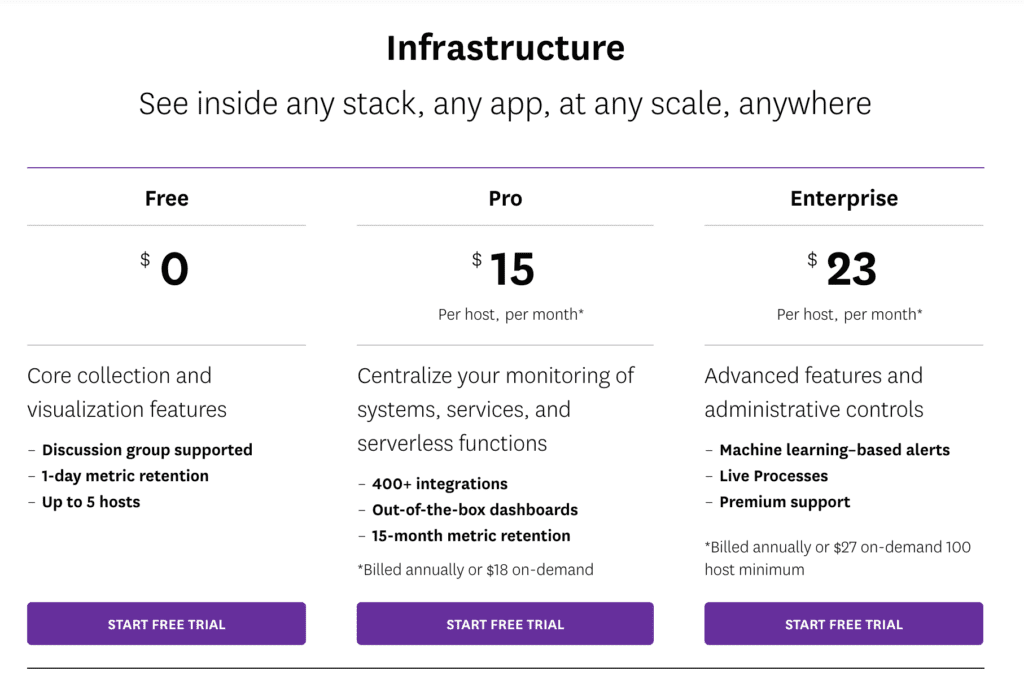Start free trial for the Enterprise plan
The width and height of the screenshot is (1024, 697).
coord(844,624)
